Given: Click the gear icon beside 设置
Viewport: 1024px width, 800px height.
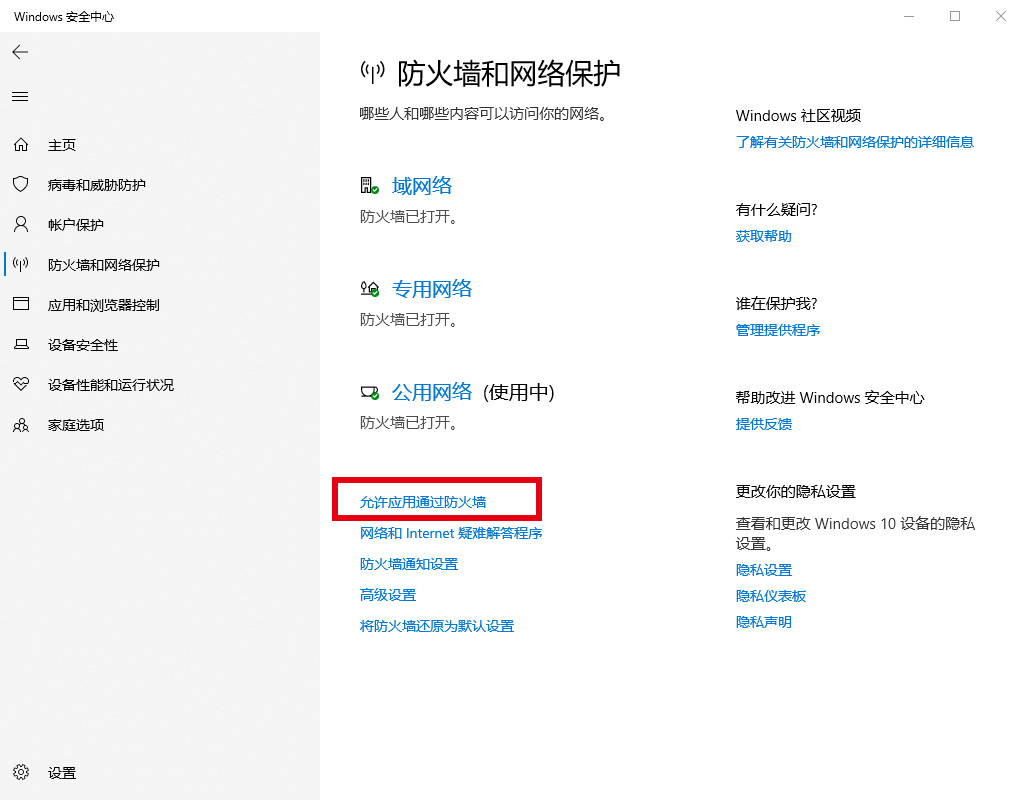Looking at the screenshot, I should pos(21,773).
